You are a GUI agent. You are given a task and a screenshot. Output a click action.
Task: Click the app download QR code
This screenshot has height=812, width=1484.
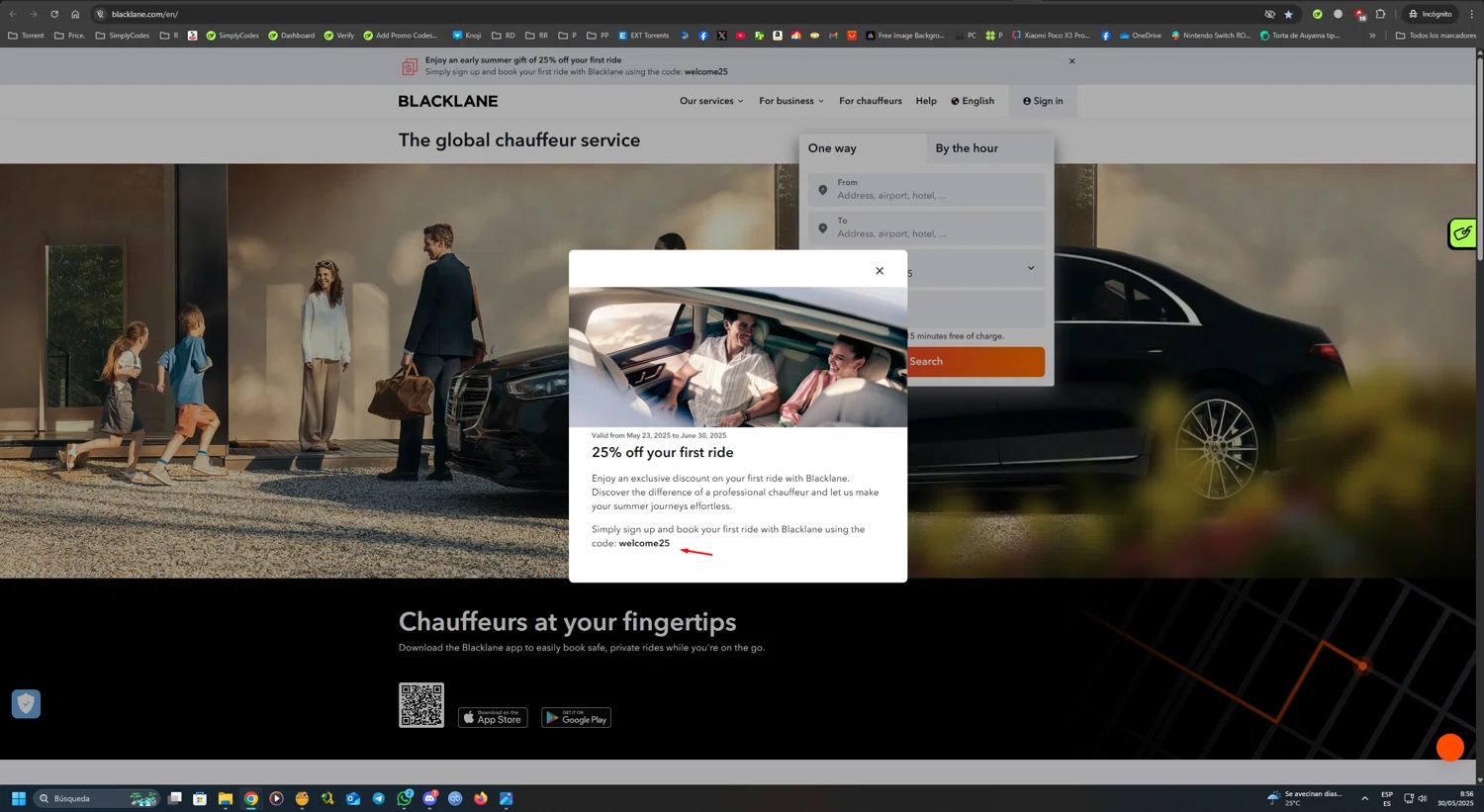pyautogui.click(x=421, y=705)
